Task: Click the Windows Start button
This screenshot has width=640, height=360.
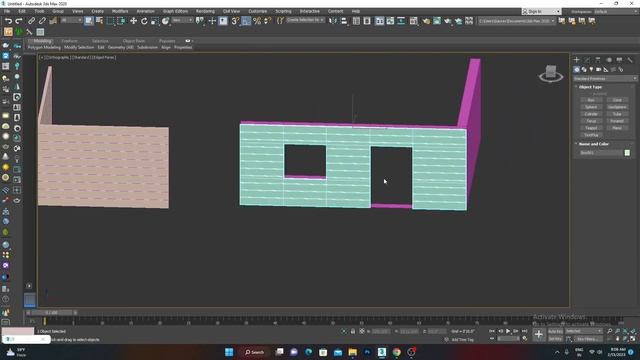Action: 229,352
